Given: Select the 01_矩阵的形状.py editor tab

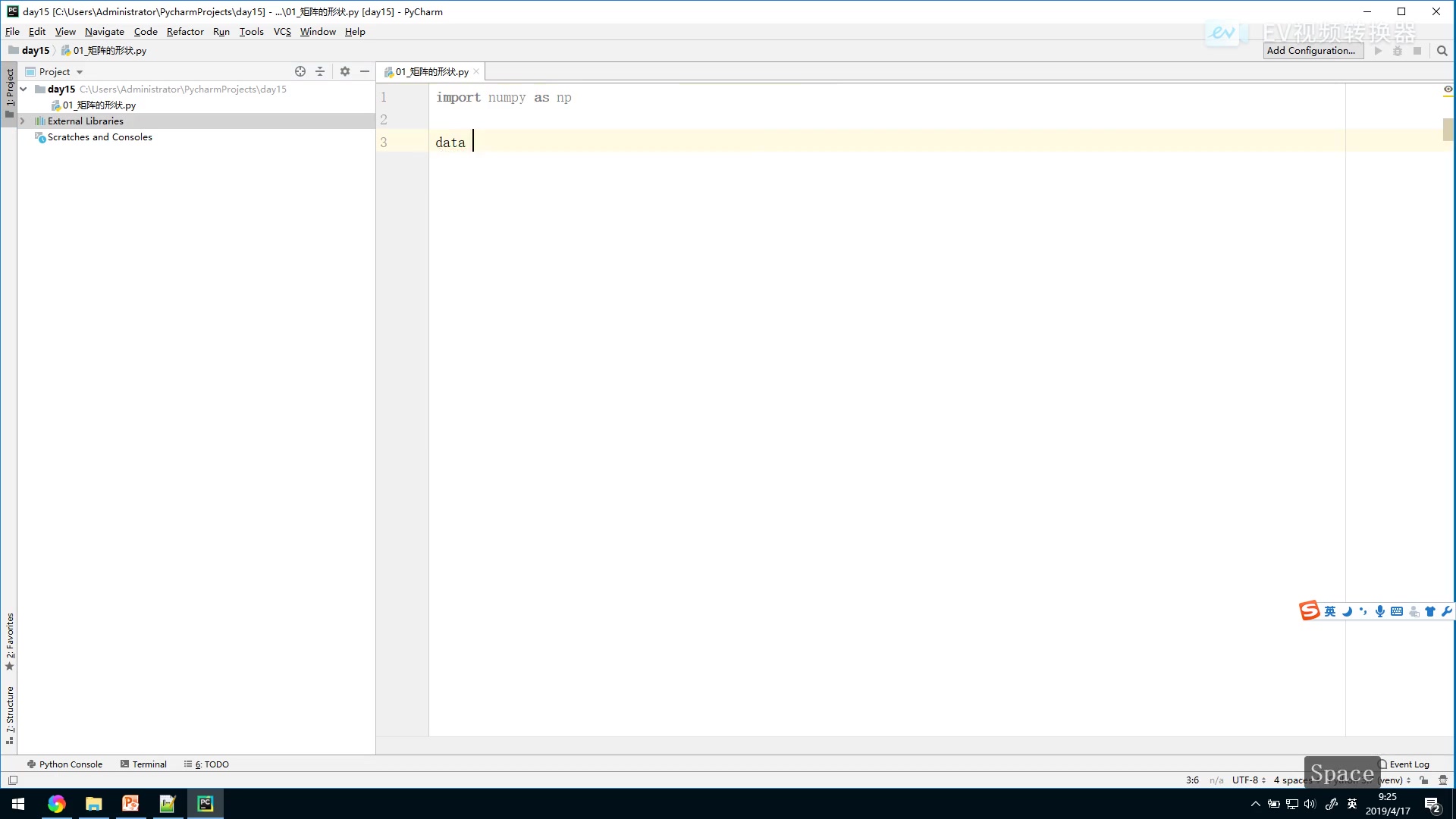Looking at the screenshot, I should 431,72.
